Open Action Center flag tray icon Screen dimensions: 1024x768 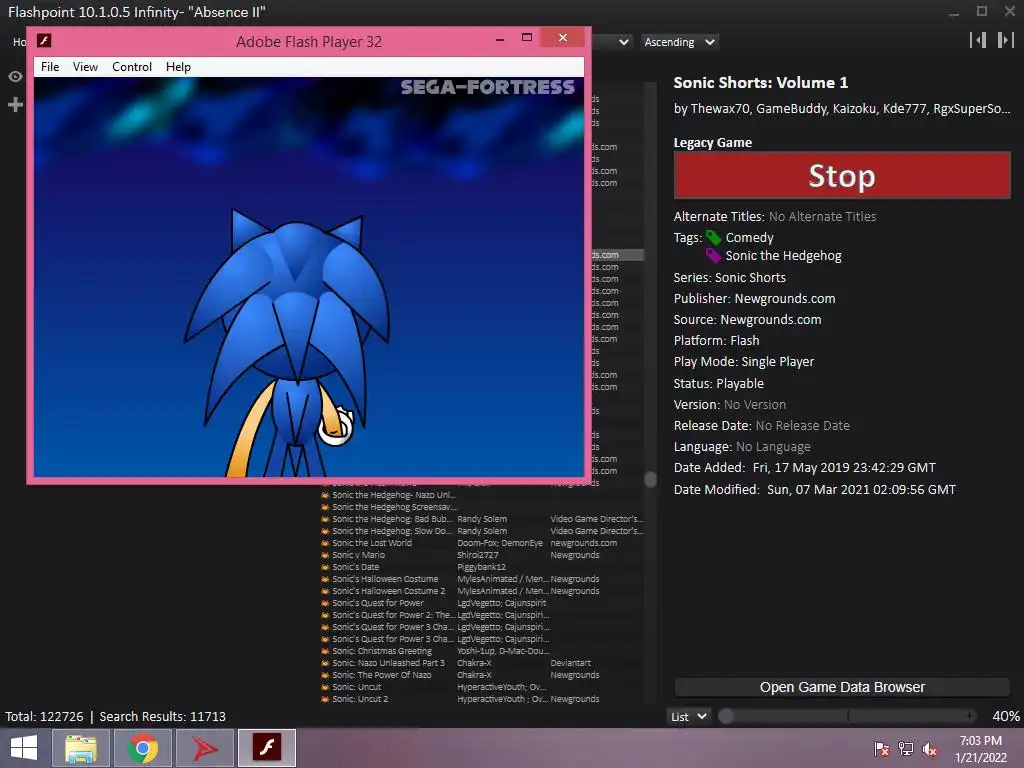click(x=882, y=748)
